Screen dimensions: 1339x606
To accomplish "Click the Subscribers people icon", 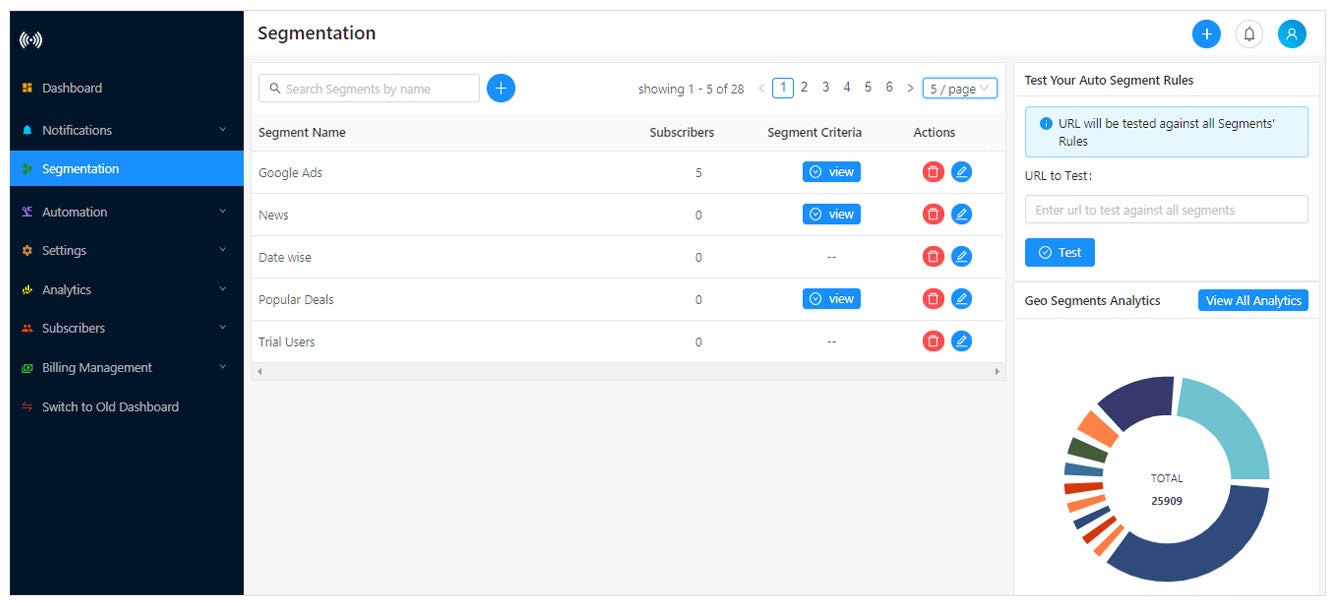I will pos(27,328).
